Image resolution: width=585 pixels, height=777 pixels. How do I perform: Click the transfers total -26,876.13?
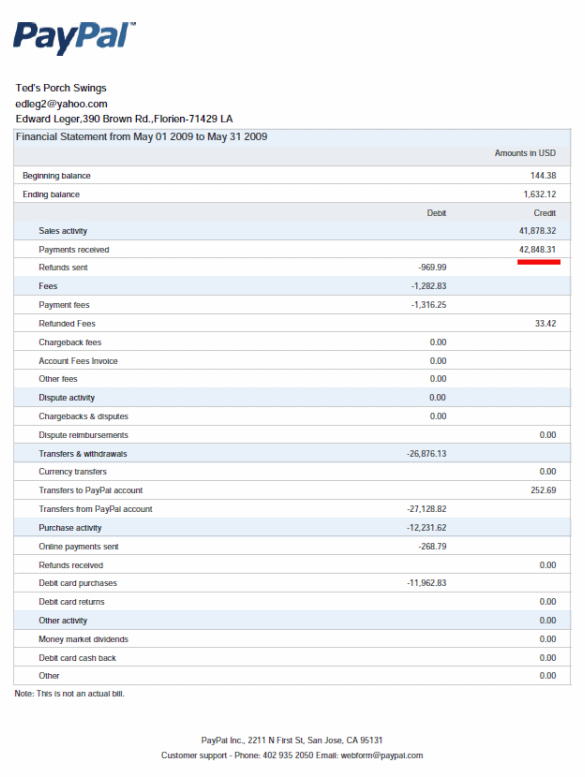(426, 454)
